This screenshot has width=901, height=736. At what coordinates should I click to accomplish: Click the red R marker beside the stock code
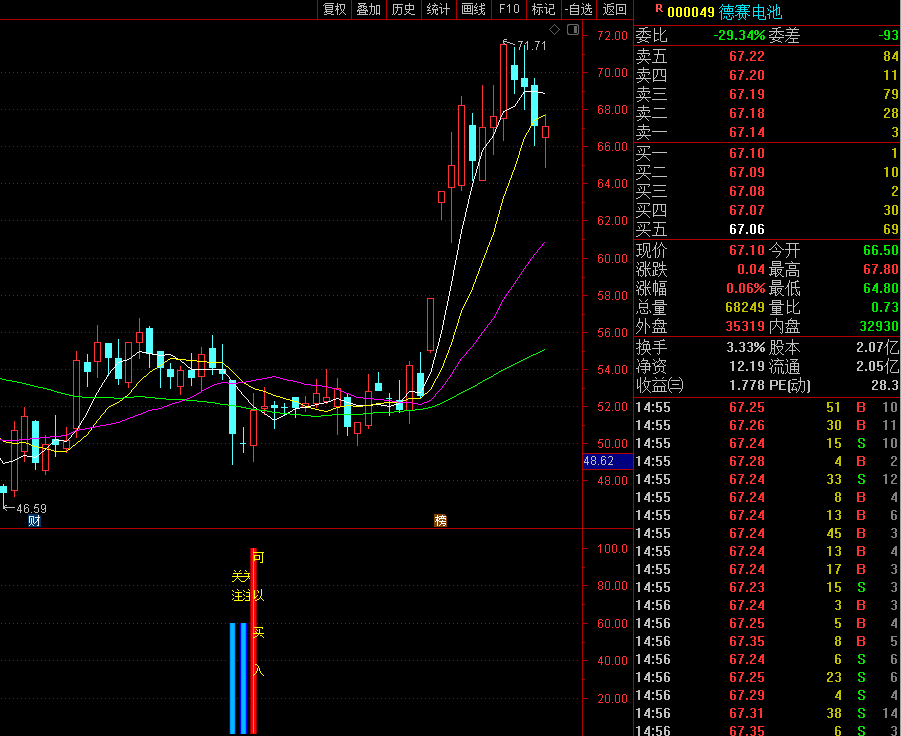click(659, 9)
